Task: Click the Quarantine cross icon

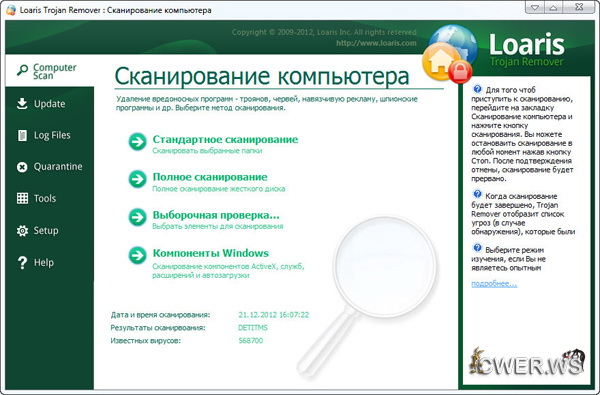Action: click(x=22, y=167)
